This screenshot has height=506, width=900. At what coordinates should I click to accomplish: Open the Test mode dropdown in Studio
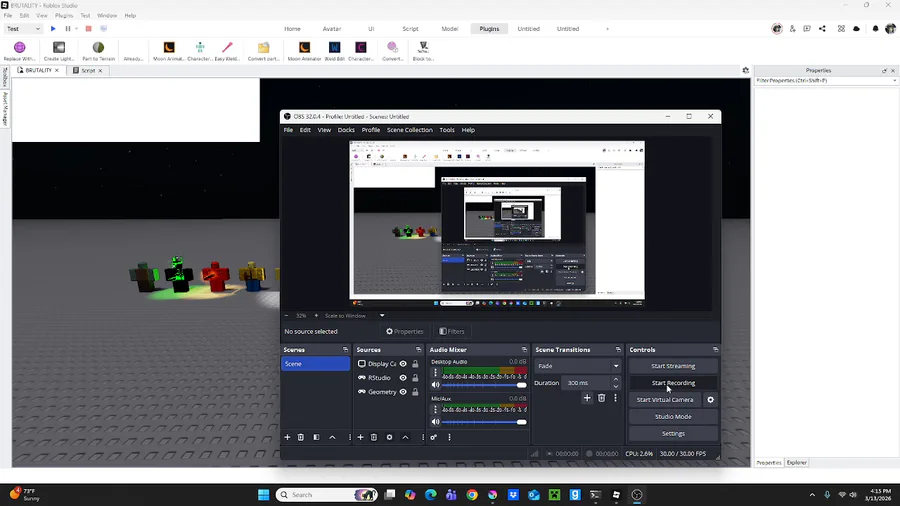24,29
